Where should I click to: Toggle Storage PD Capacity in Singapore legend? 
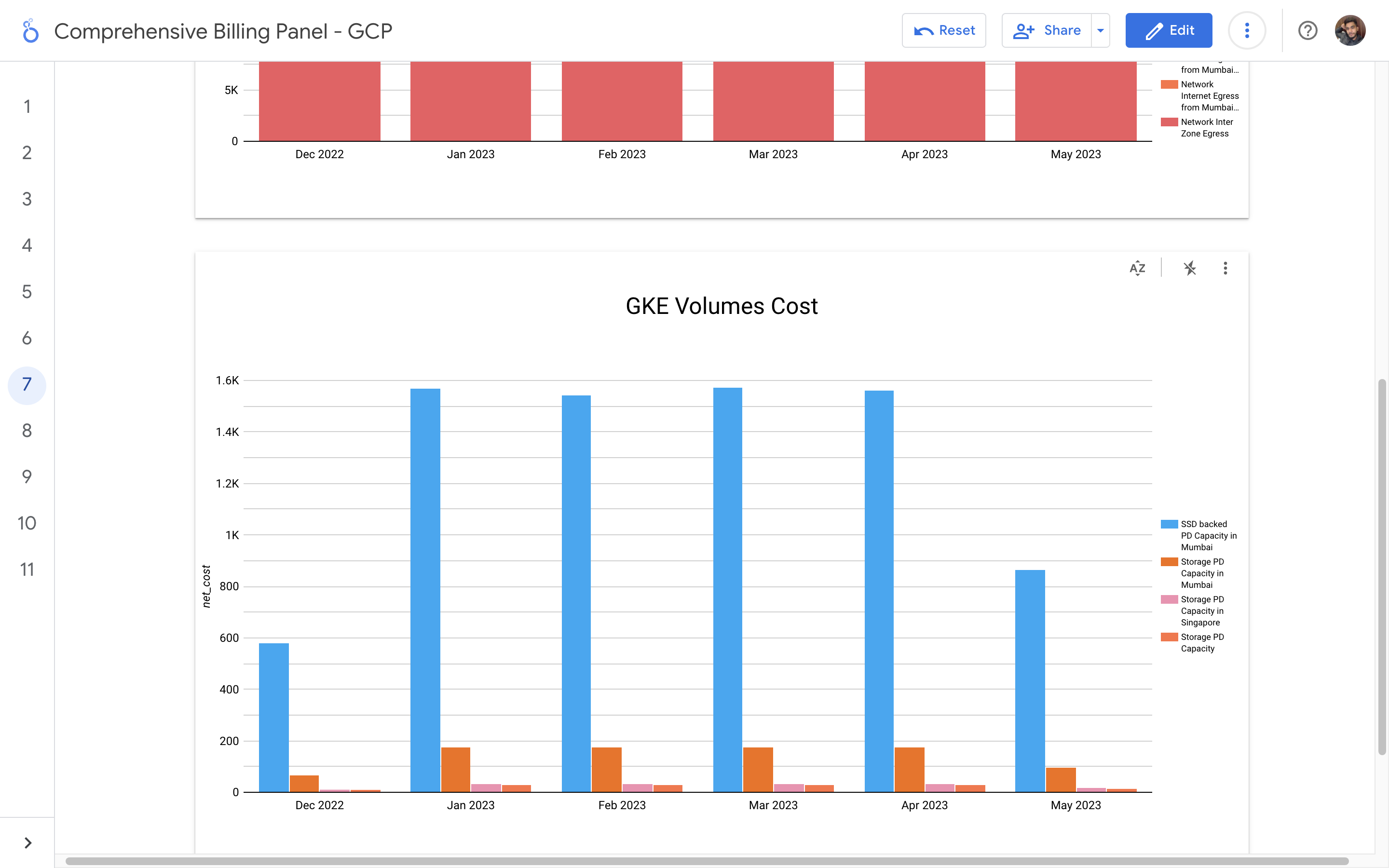point(1202,611)
